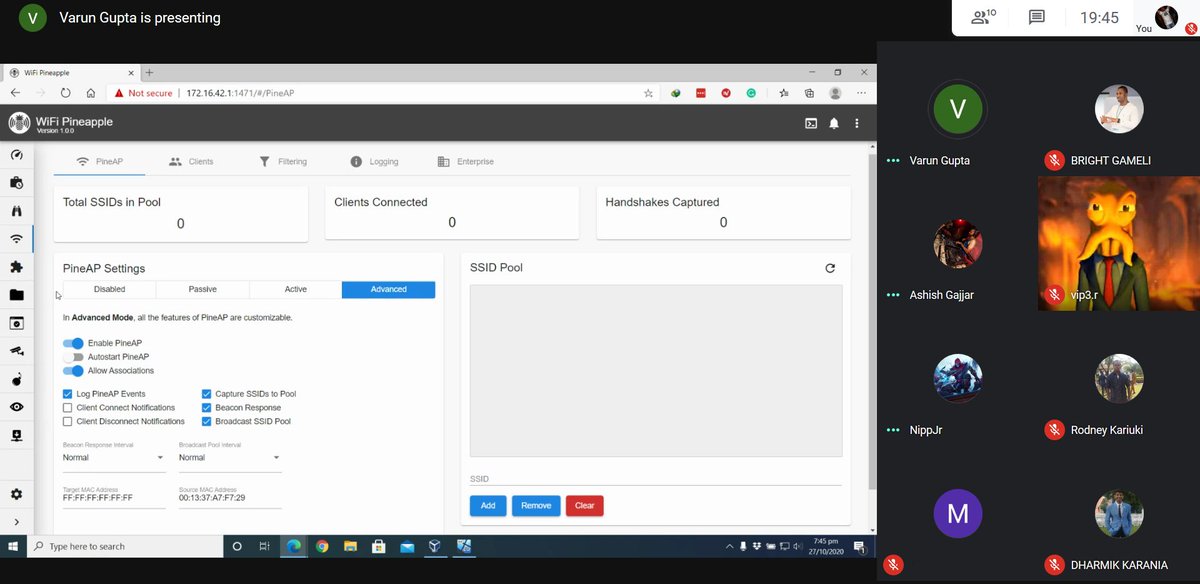Click the Target MAC Address field
Screen dimensions: 1200x584
click(113, 497)
